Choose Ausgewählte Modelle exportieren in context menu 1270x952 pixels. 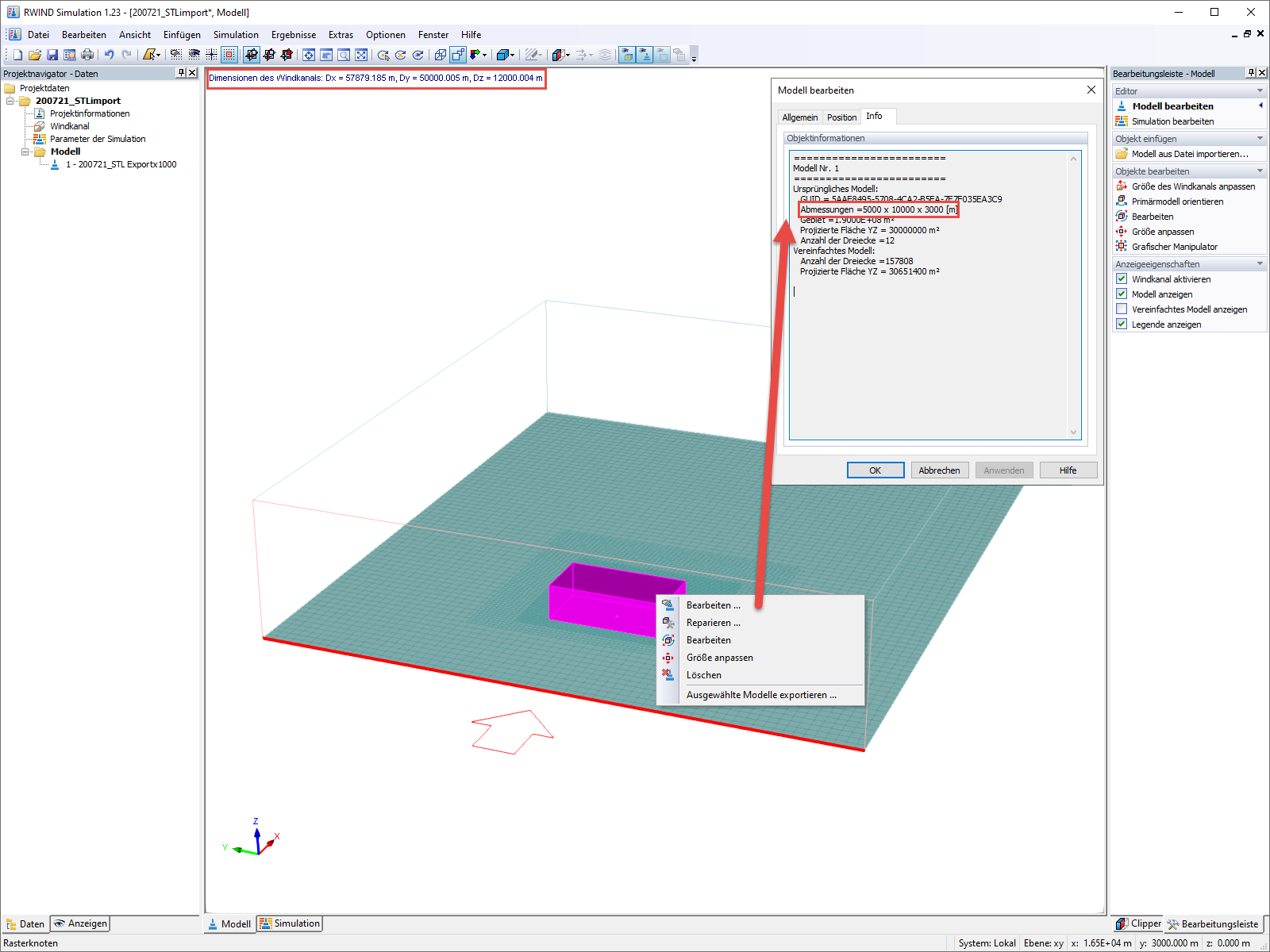tap(761, 695)
